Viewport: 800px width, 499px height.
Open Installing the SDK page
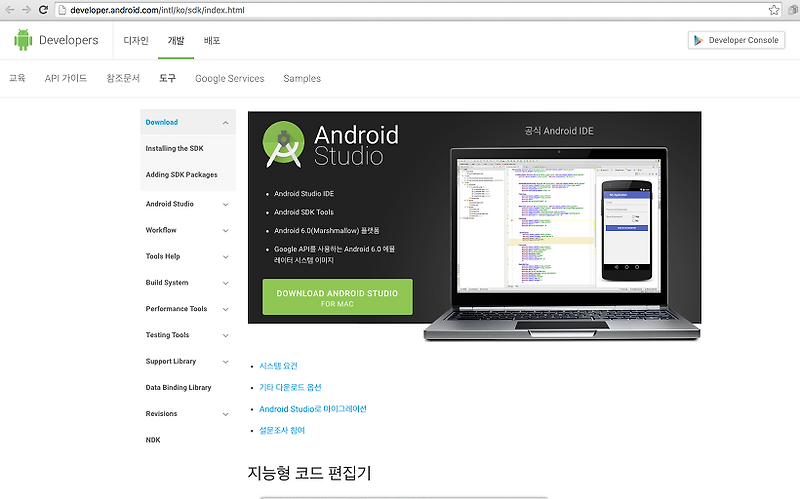coord(174,148)
